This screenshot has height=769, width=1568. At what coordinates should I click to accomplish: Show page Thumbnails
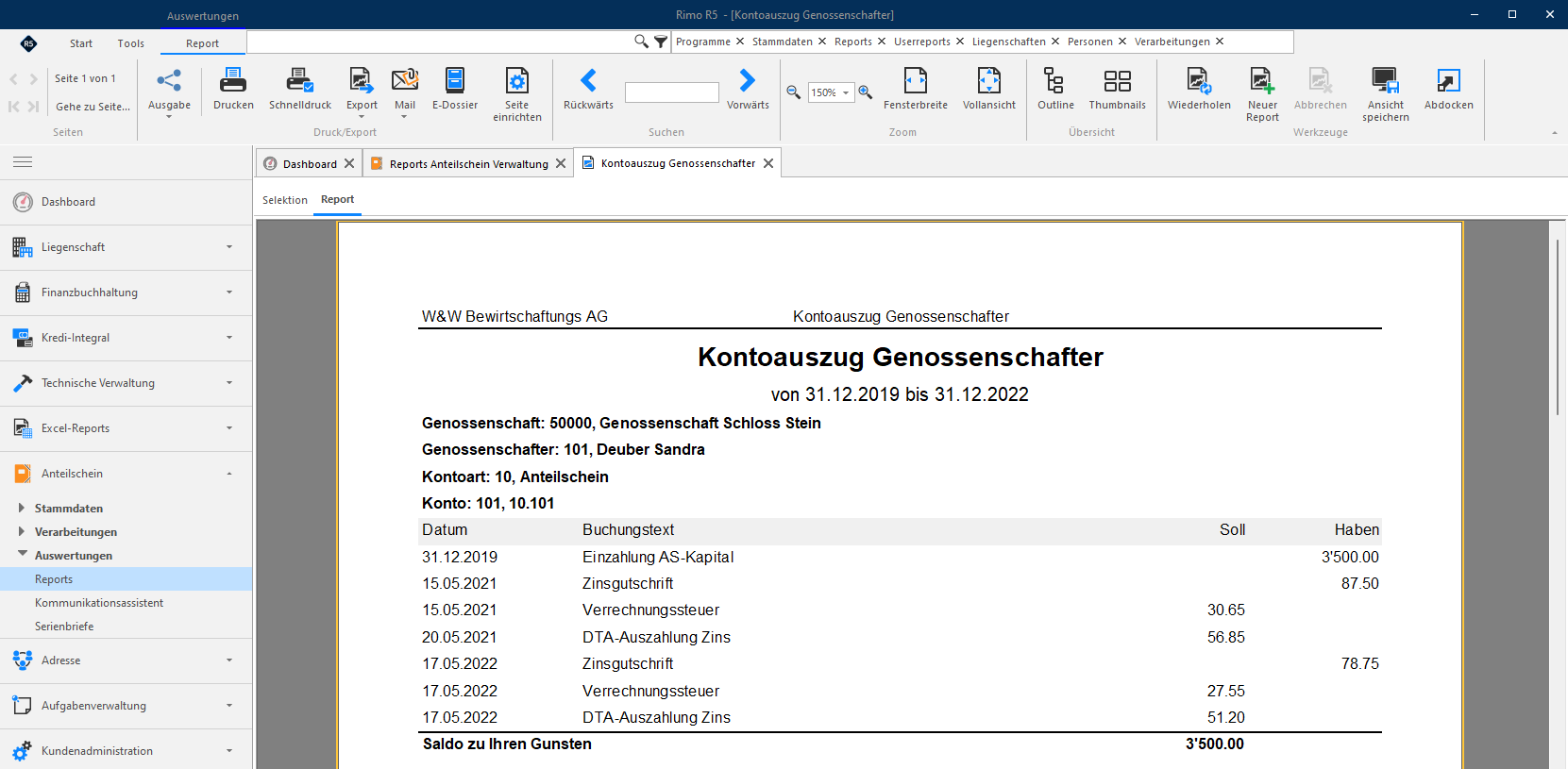1118,90
